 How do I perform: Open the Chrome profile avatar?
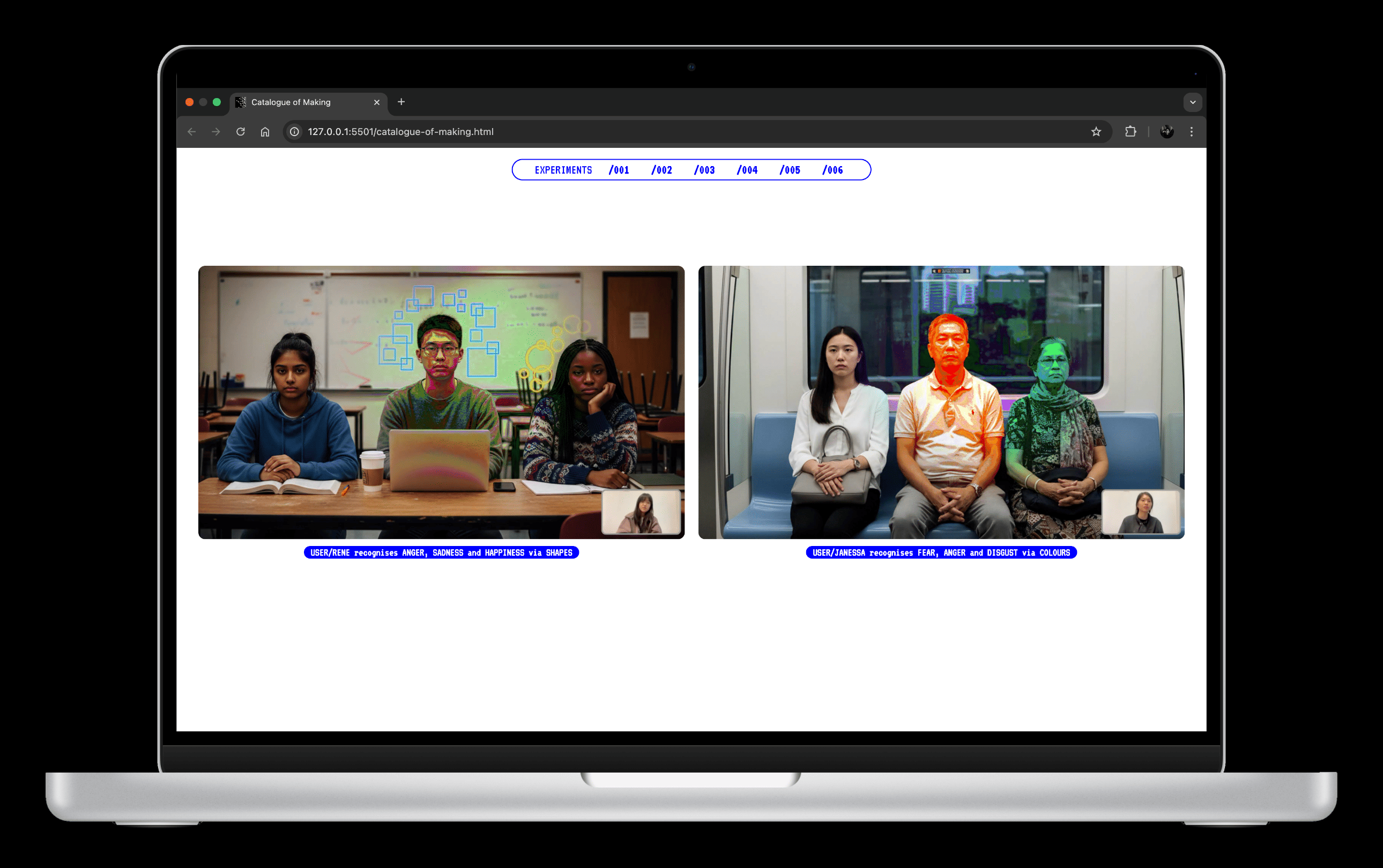(x=1166, y=131)
